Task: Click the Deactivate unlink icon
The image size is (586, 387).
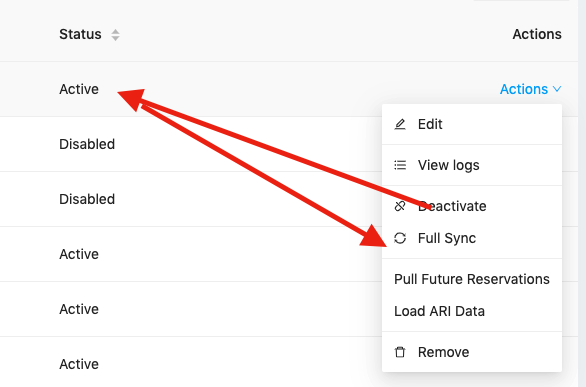Action: (400, 206)
